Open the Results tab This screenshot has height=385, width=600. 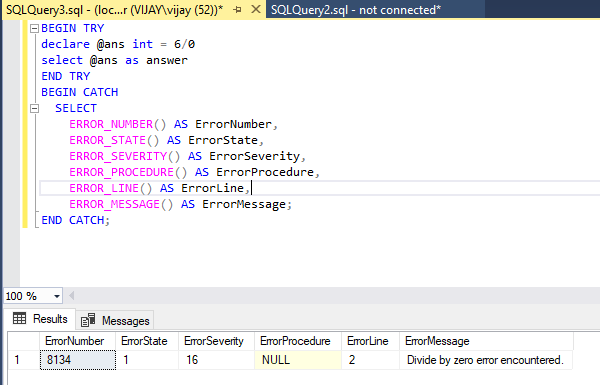[40, 319]
